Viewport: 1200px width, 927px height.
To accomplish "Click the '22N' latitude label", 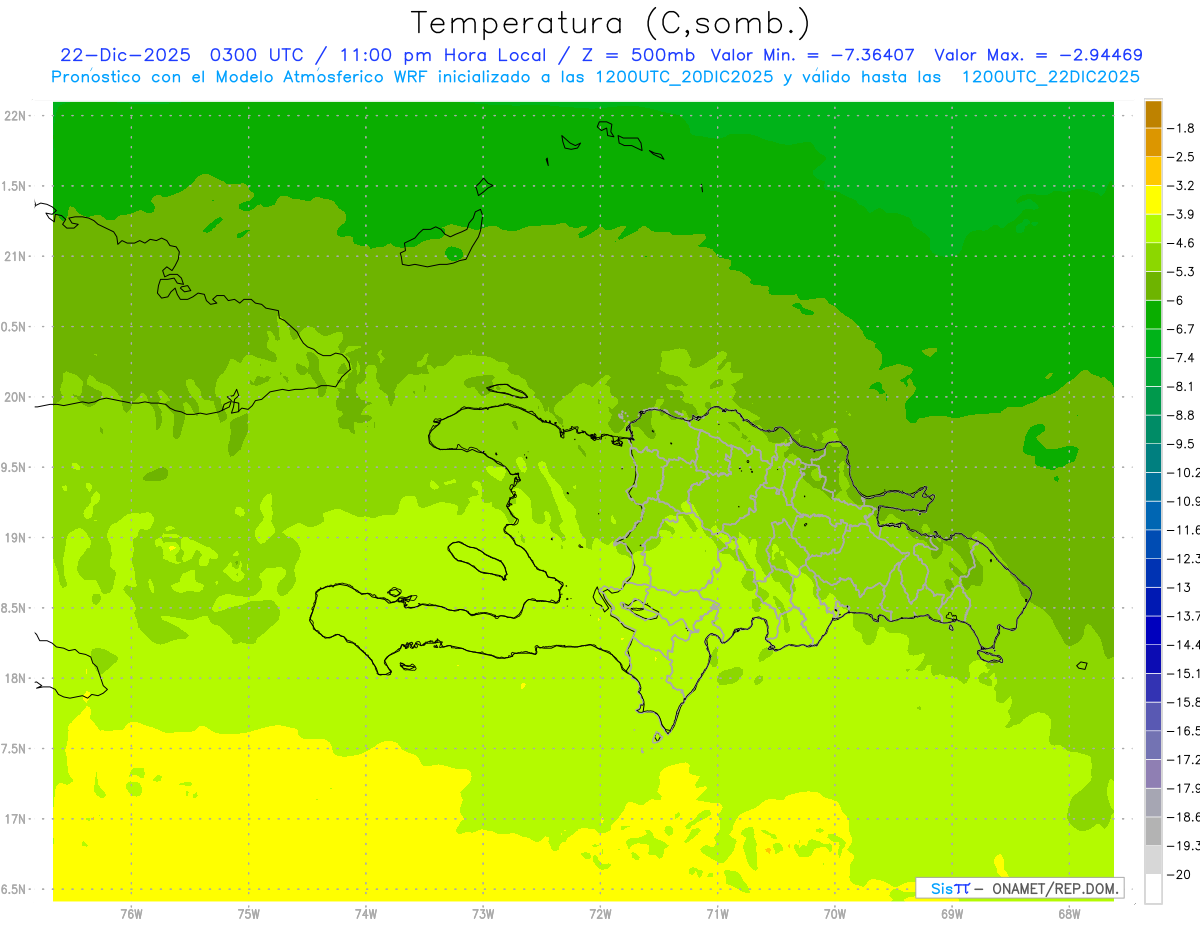I will tap(16, 116).
